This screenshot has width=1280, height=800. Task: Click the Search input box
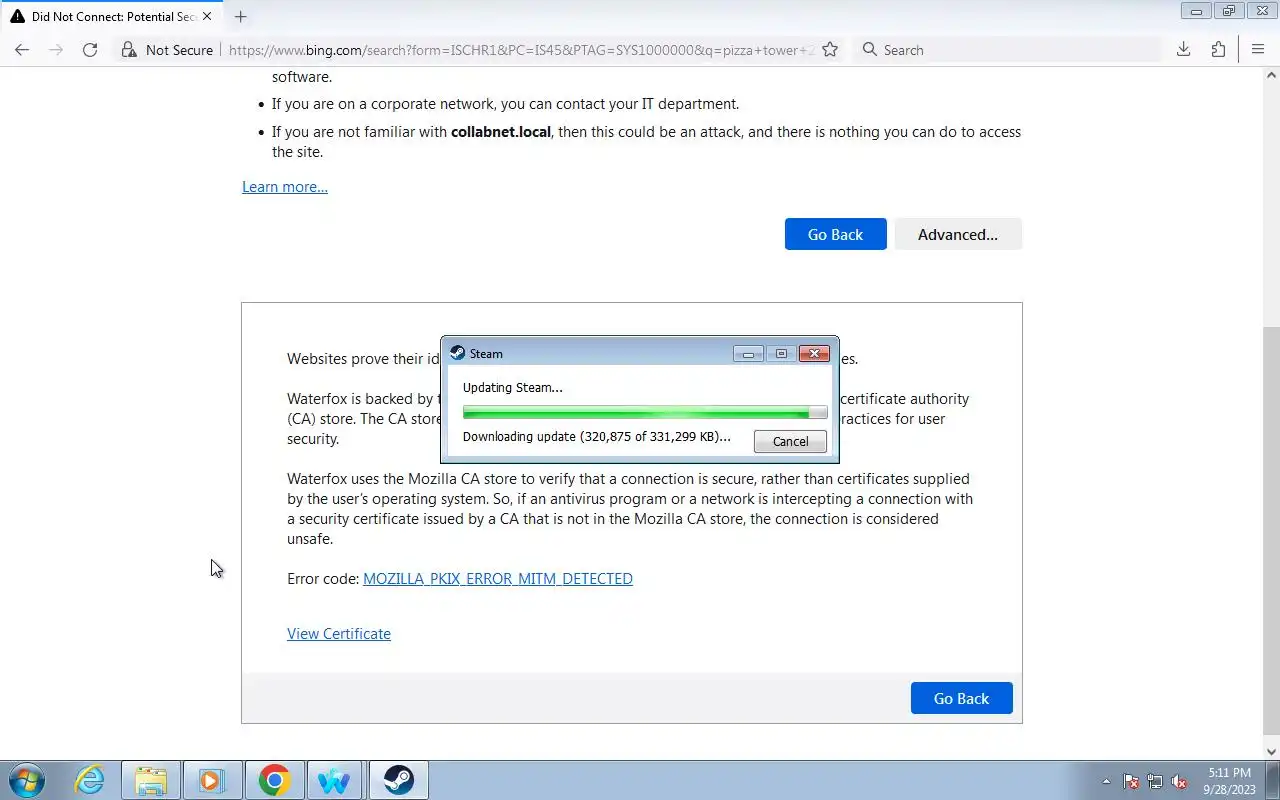click(x=1010, y=50)
